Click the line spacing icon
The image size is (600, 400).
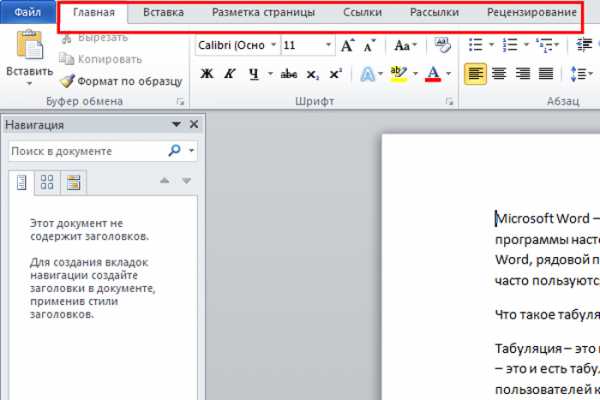tap(578, 73)
